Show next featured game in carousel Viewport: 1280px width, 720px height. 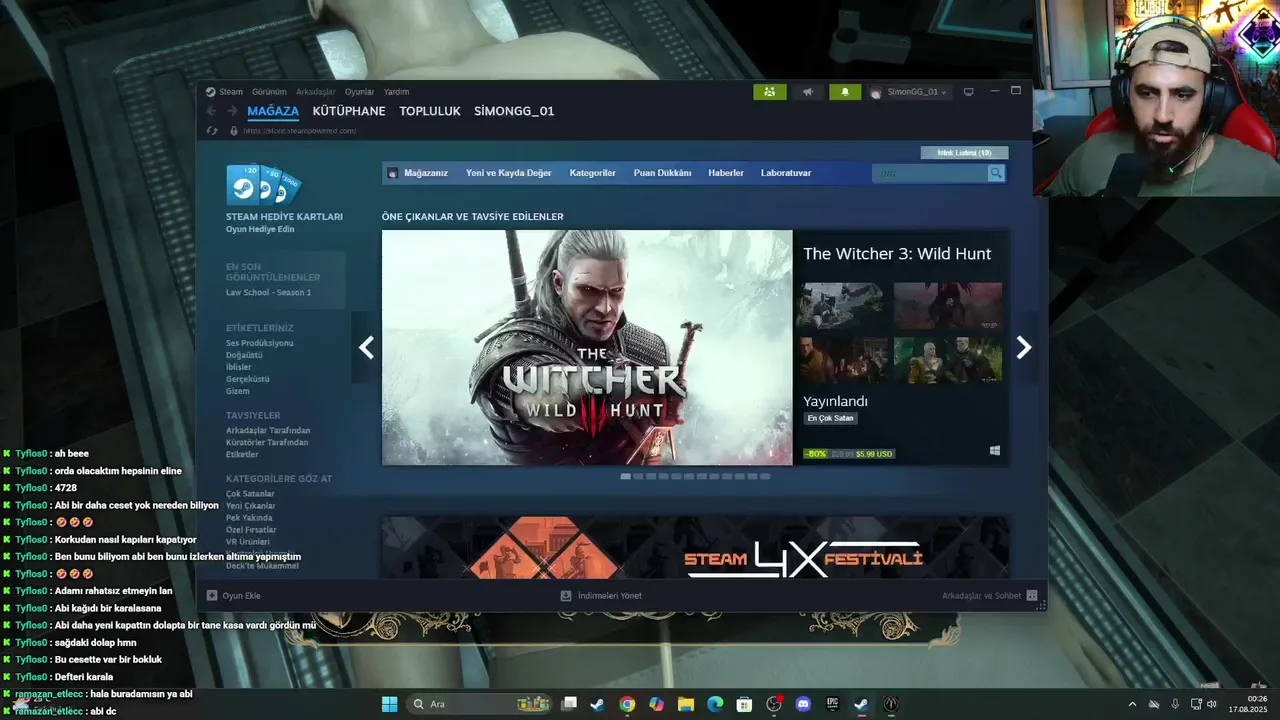click(x=1023, y=347)
